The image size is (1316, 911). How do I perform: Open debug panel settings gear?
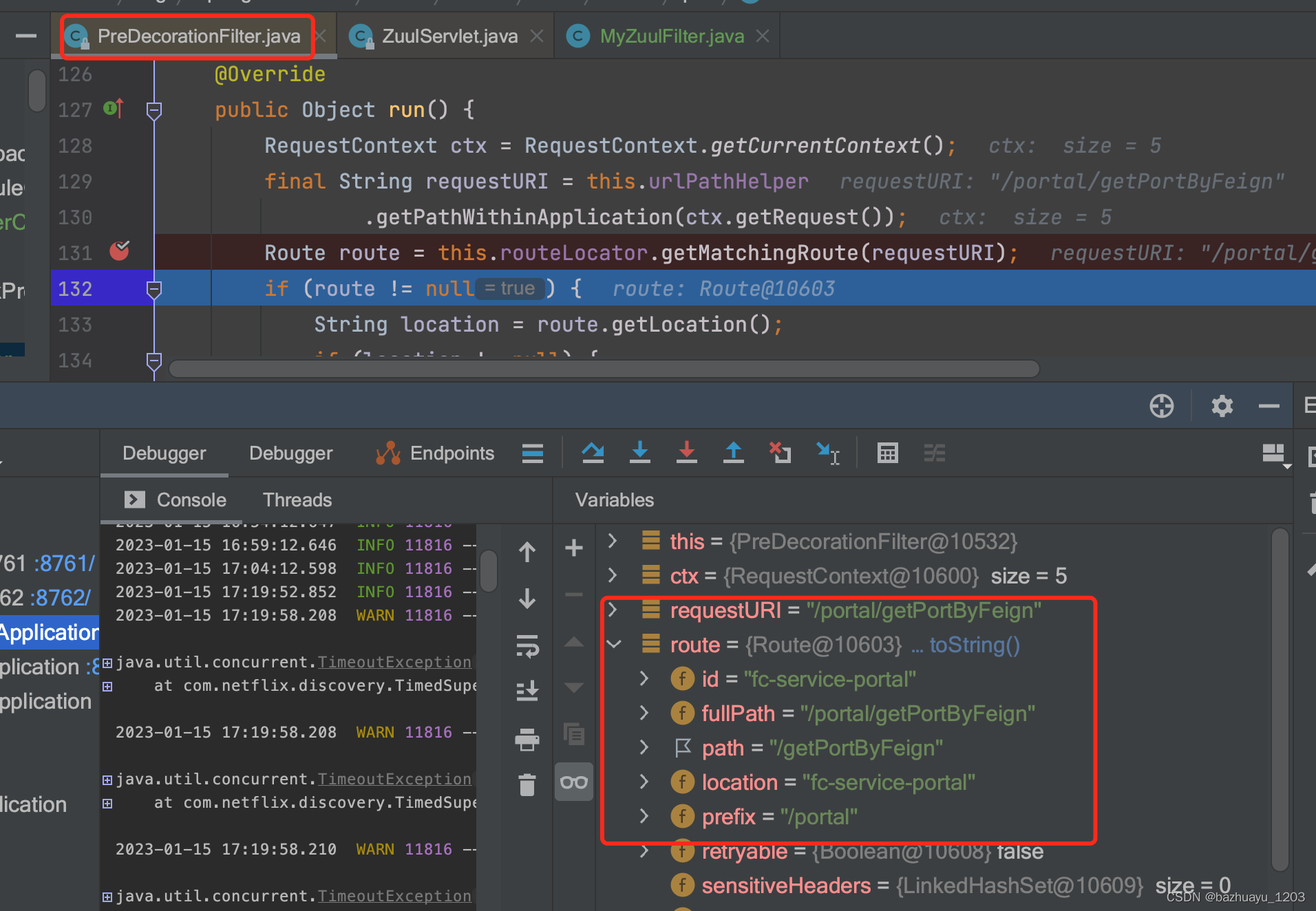(1222, 406)
